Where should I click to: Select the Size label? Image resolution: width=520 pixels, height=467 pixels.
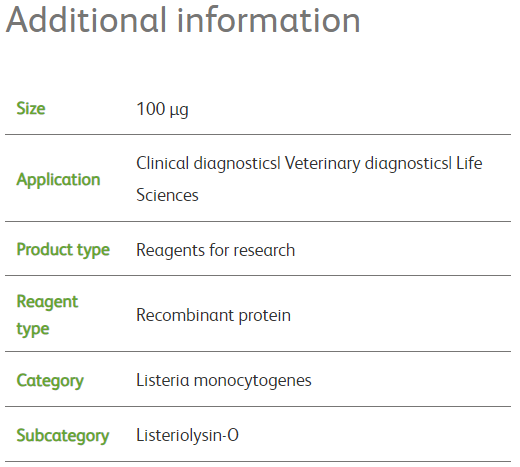pyautogui.click(x=31, y=109)
